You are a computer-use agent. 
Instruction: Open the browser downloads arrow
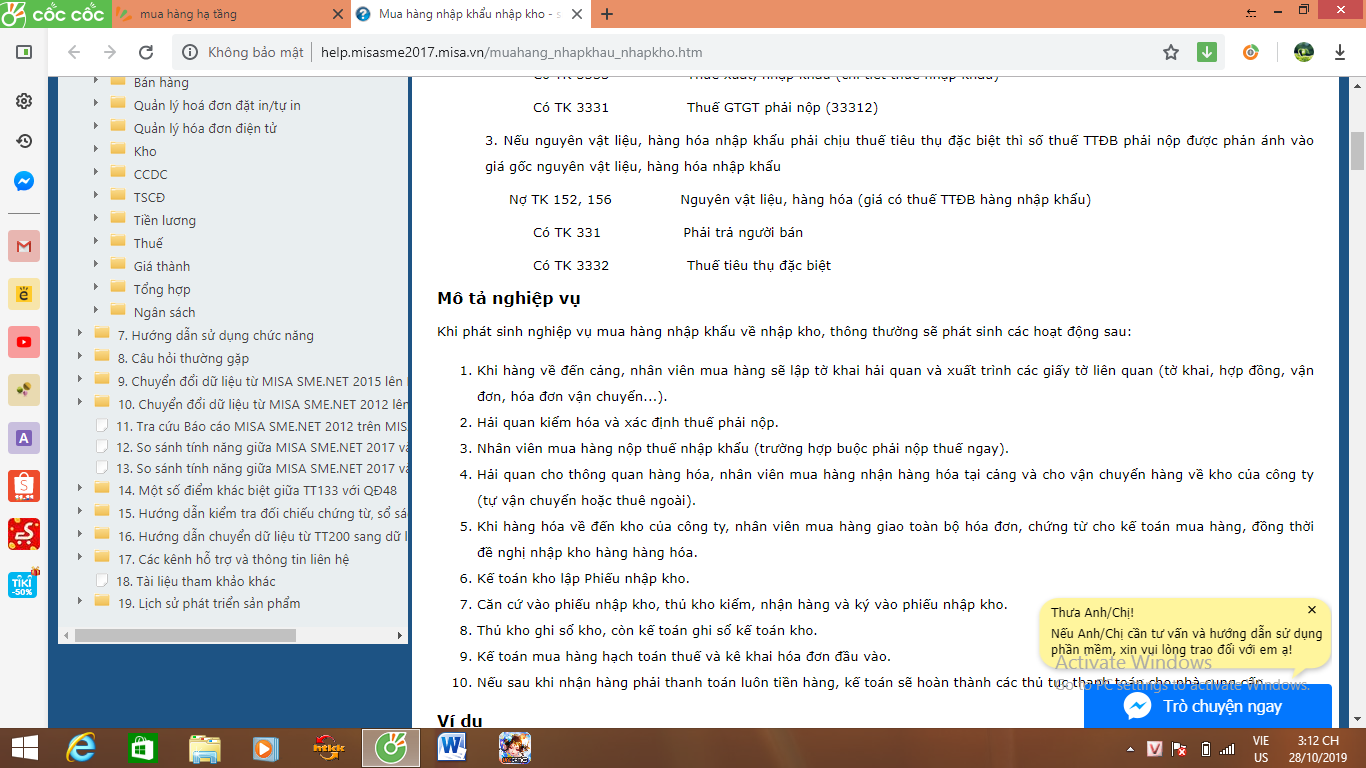[1340, 52]
